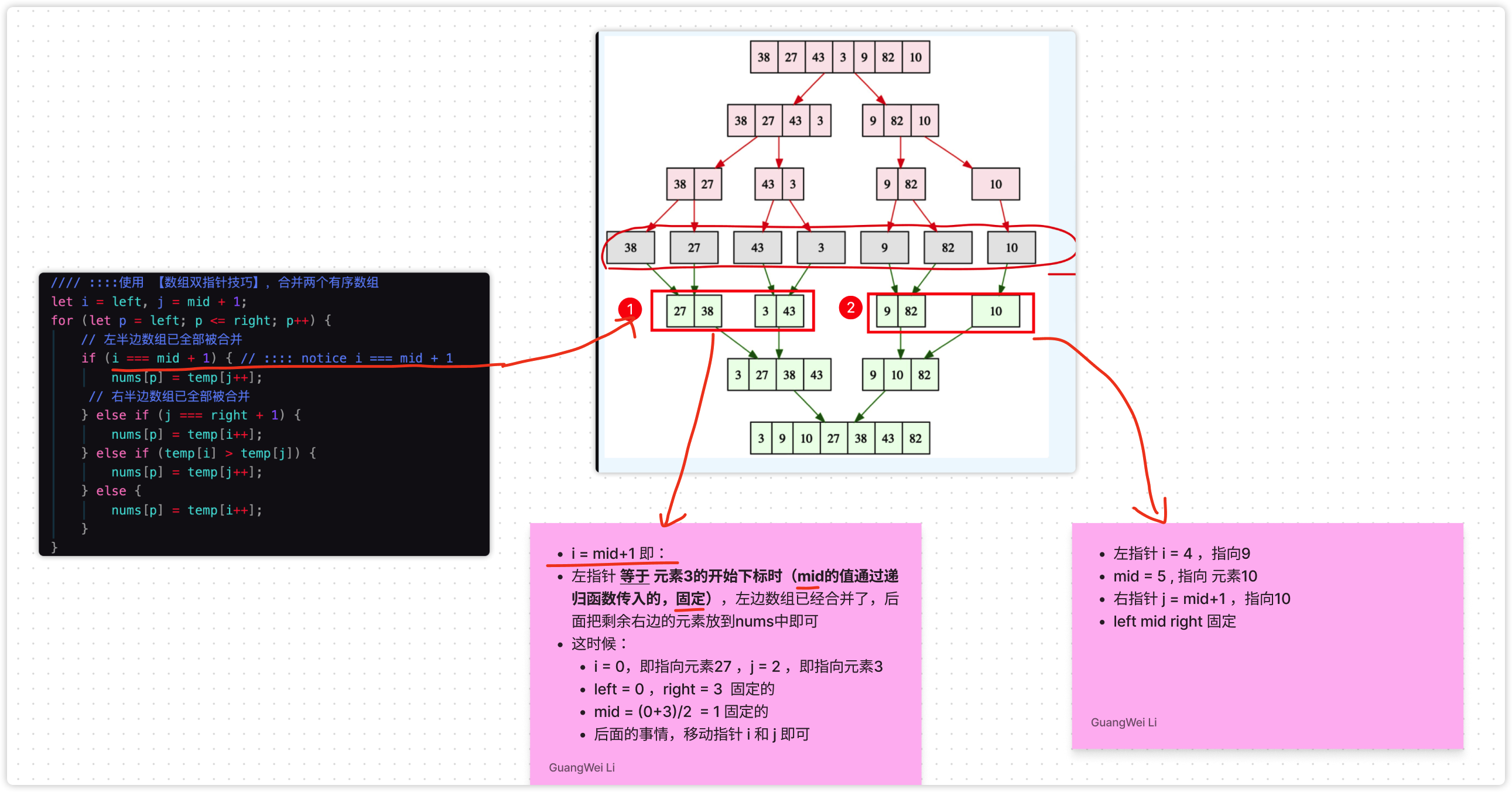Click the pink pair '38 27'
The image size is (1512, 792).
point(694,184)
